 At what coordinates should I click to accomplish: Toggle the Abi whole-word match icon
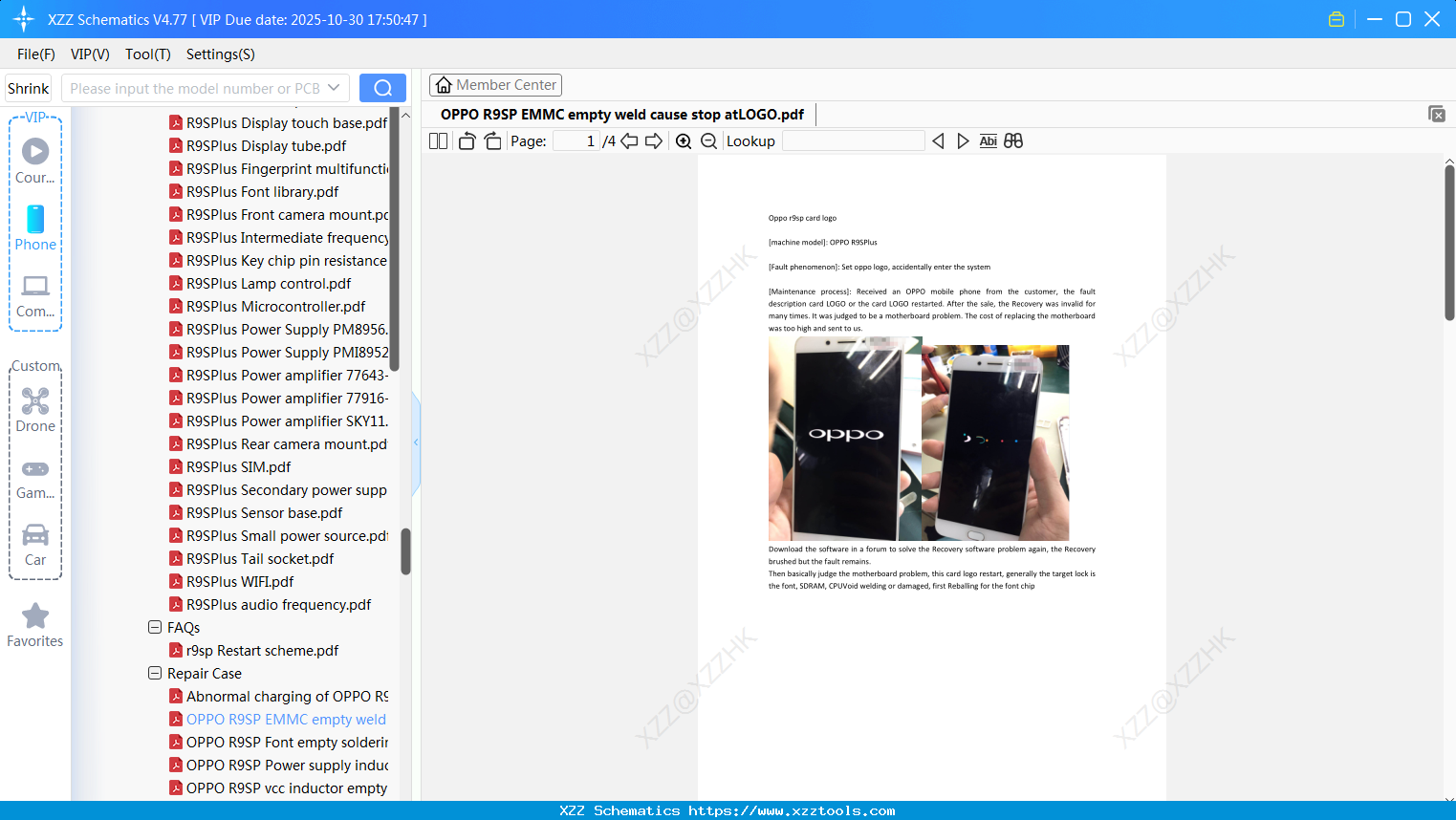pos(989,141)
